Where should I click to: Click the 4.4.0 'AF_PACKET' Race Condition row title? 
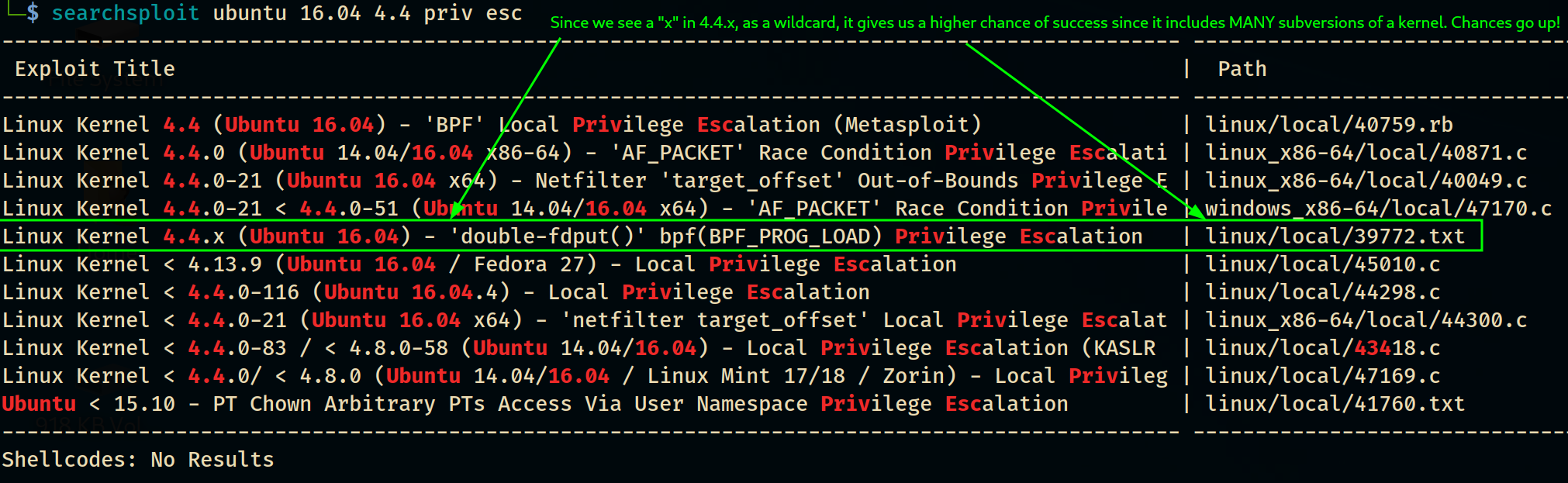584,153
